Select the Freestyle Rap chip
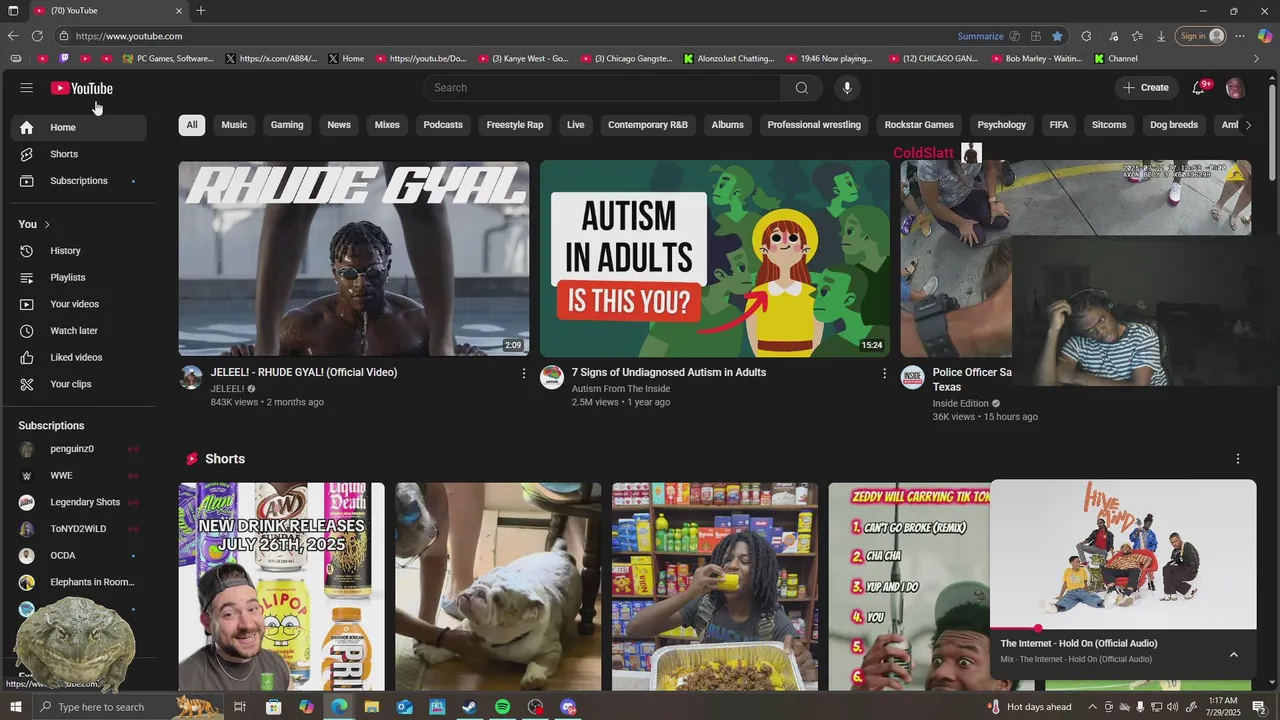 (x=515, y=125)
